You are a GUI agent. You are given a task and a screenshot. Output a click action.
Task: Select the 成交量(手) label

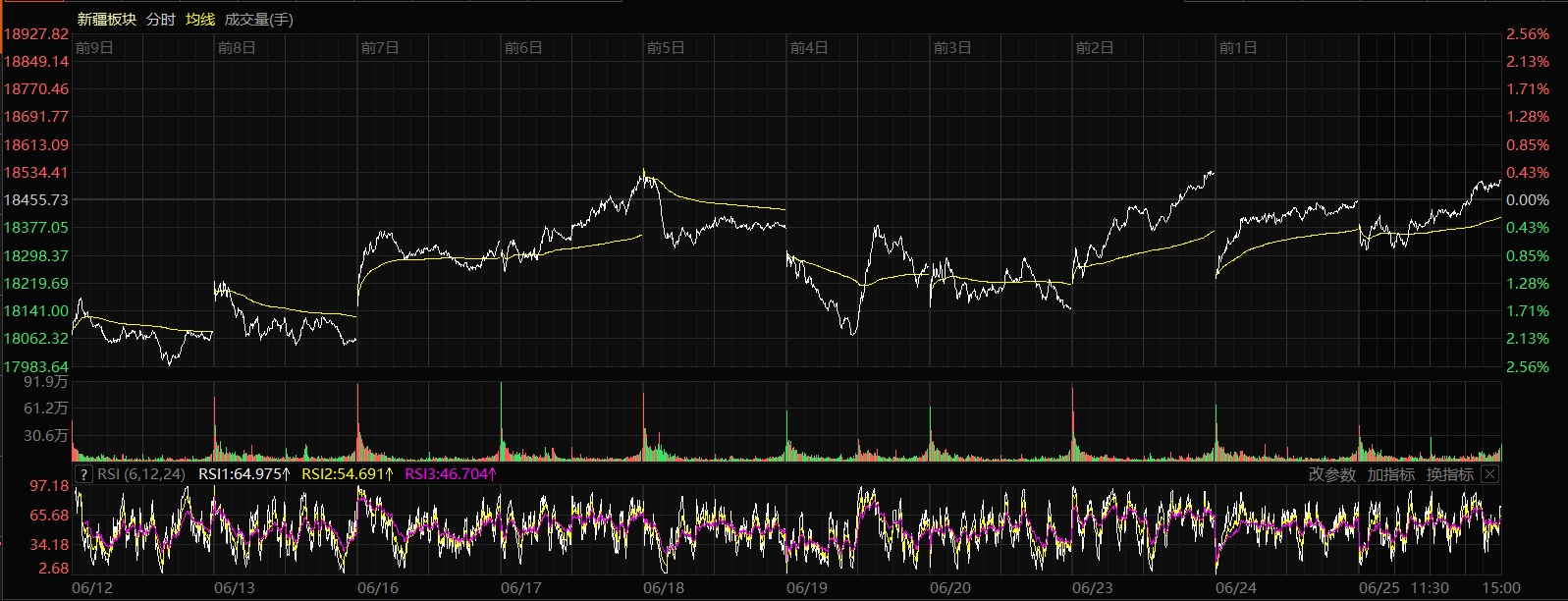[259, 19]
